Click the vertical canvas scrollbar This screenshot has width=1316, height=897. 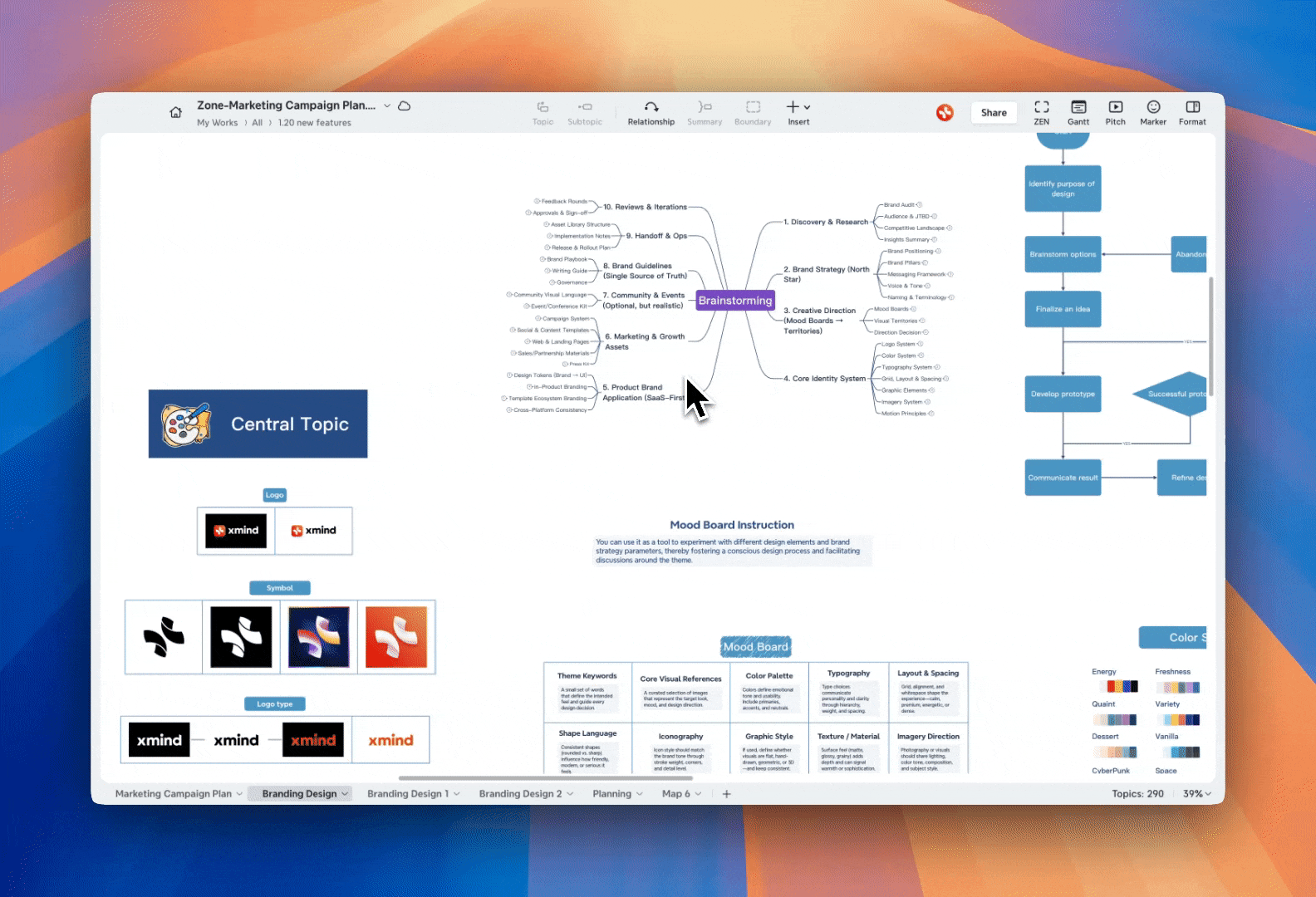click(x=1211, y=336)
